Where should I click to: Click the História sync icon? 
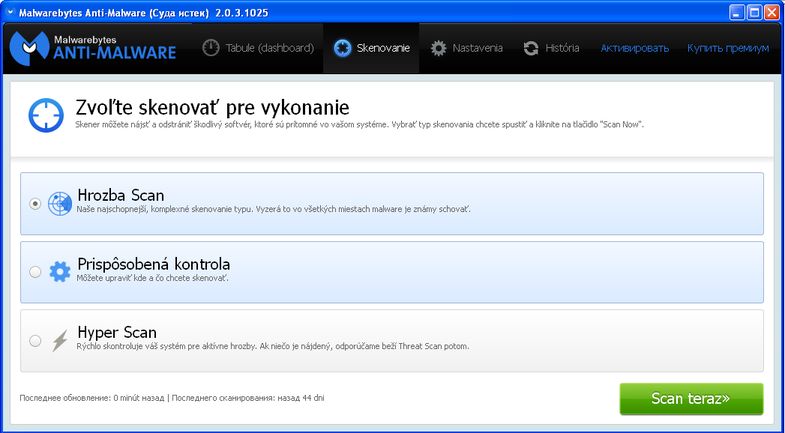coord(531,48)
